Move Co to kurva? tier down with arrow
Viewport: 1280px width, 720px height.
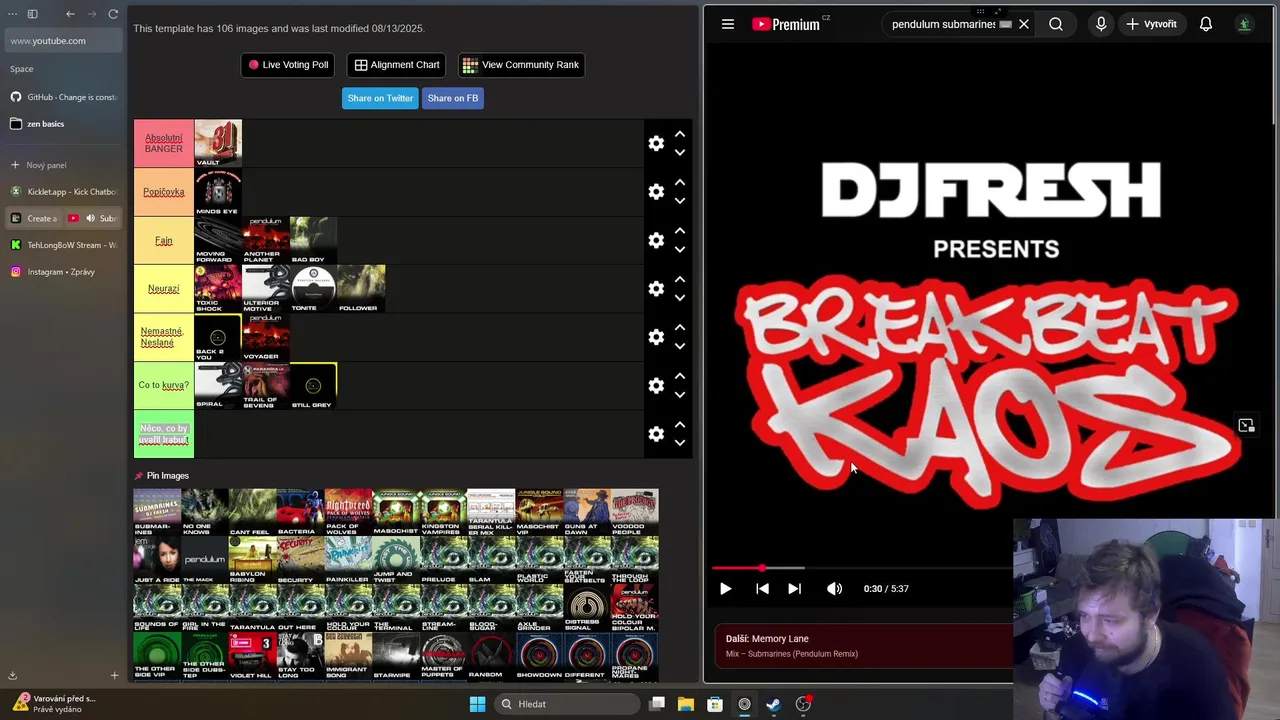(x=680, y=394)
